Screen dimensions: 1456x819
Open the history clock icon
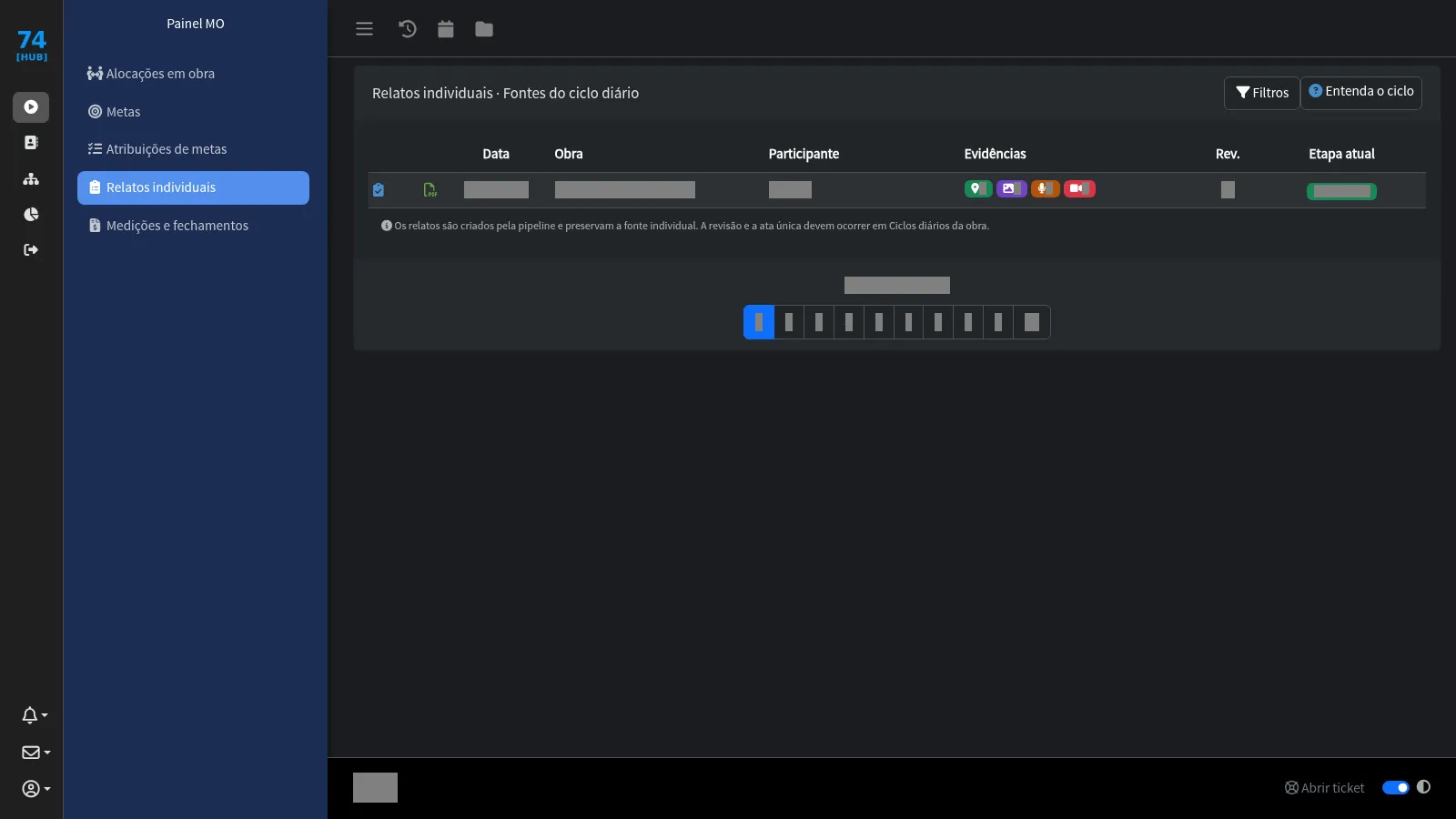tap(407, 29)
